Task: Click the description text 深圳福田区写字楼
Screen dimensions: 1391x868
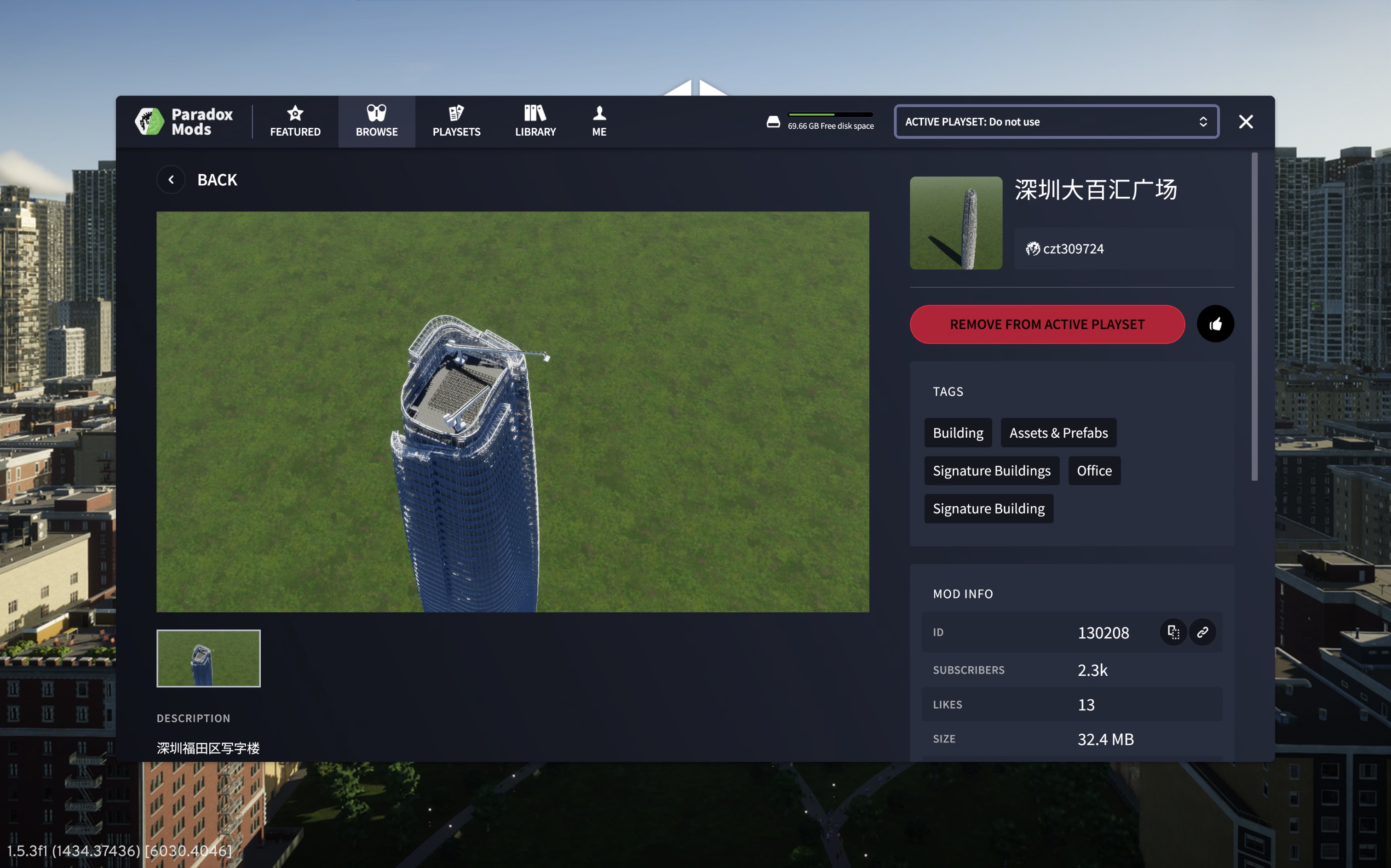Action: [208, 748]
